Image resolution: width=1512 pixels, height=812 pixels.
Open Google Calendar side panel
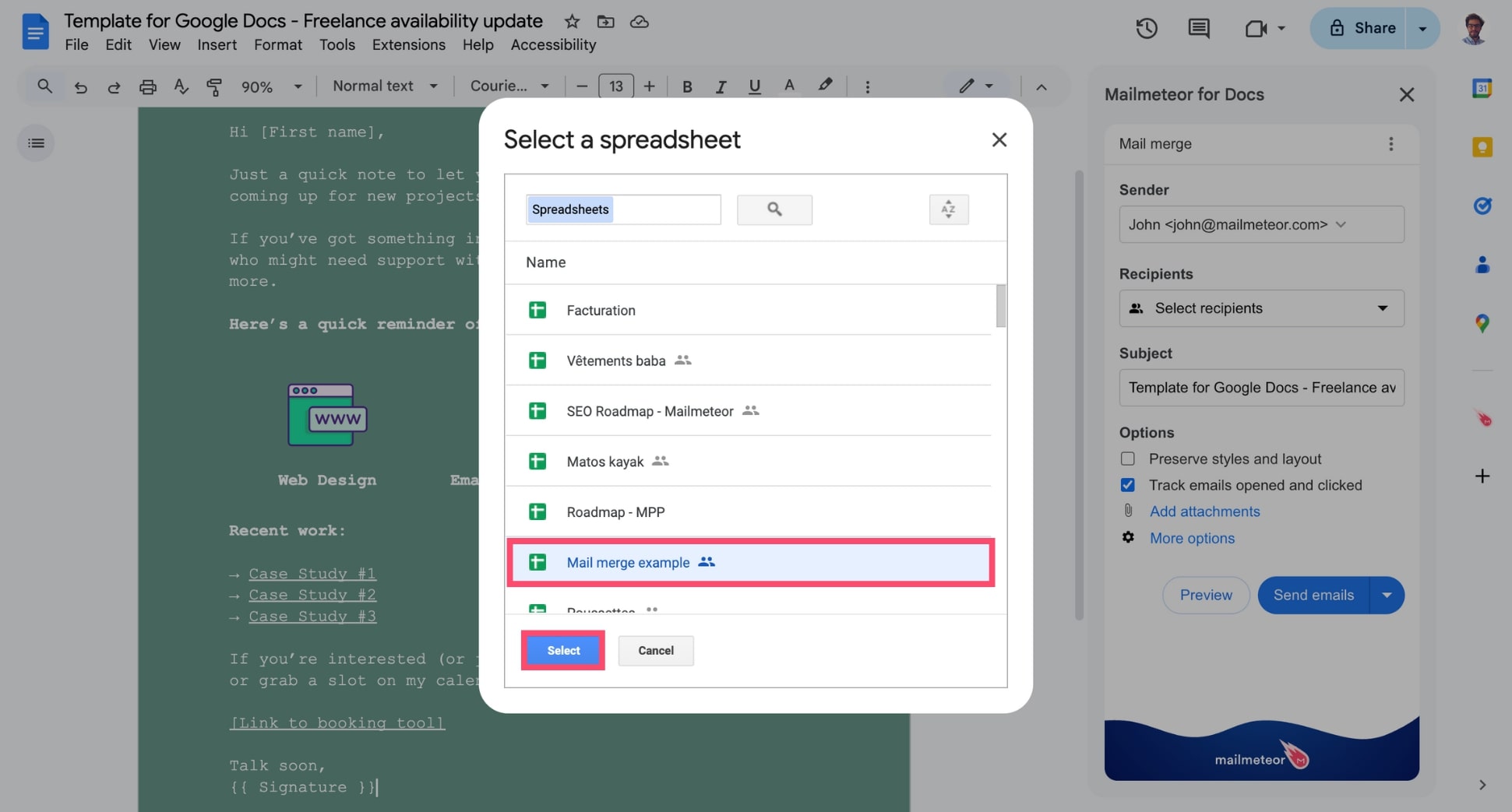[1482, 88]
